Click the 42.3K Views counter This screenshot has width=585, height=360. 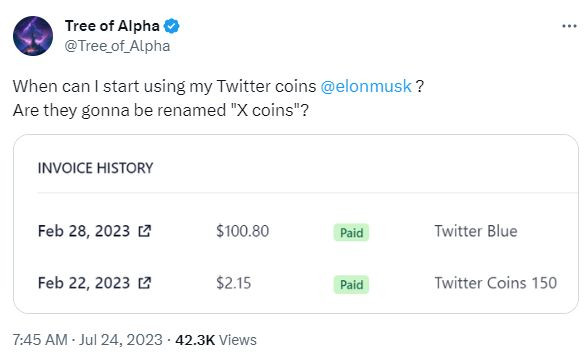(216, 340)
